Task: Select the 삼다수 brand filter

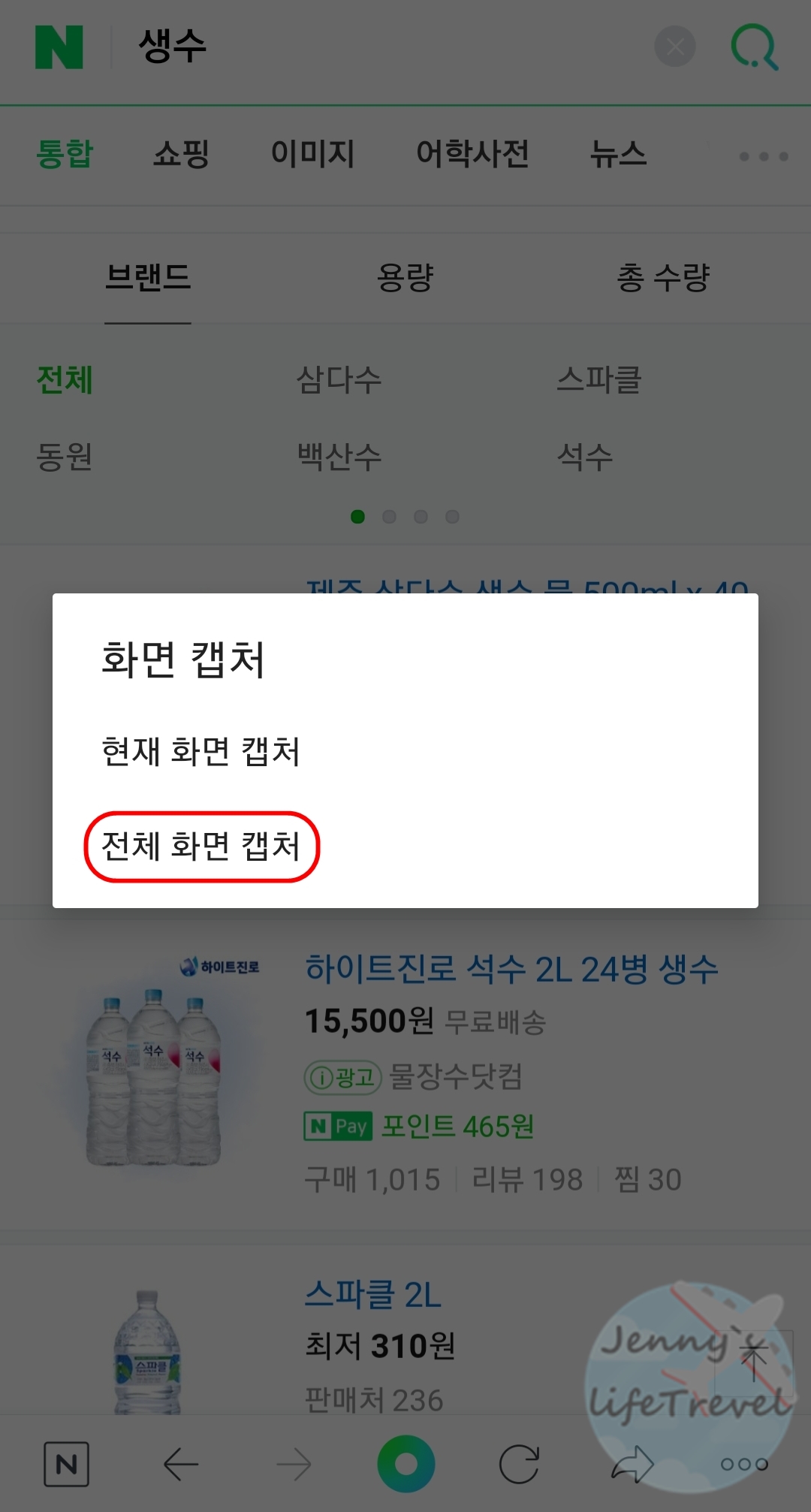Action: [x=339, y=379]
